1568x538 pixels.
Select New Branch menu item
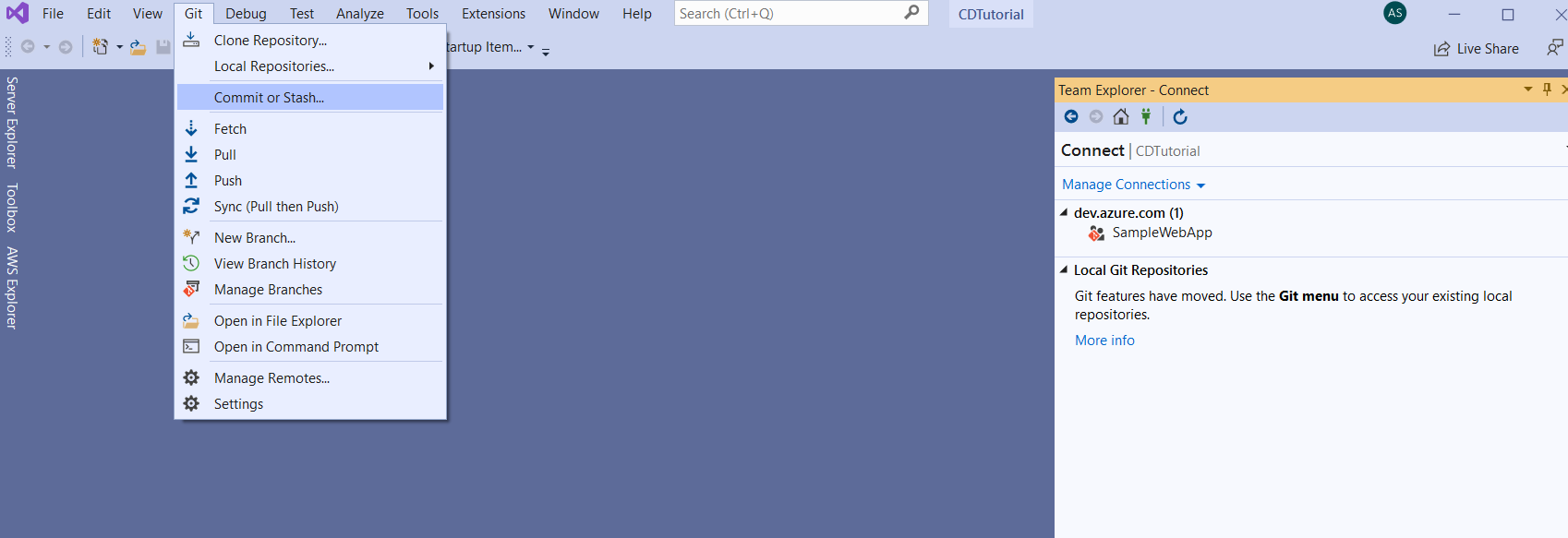point(310,237)
